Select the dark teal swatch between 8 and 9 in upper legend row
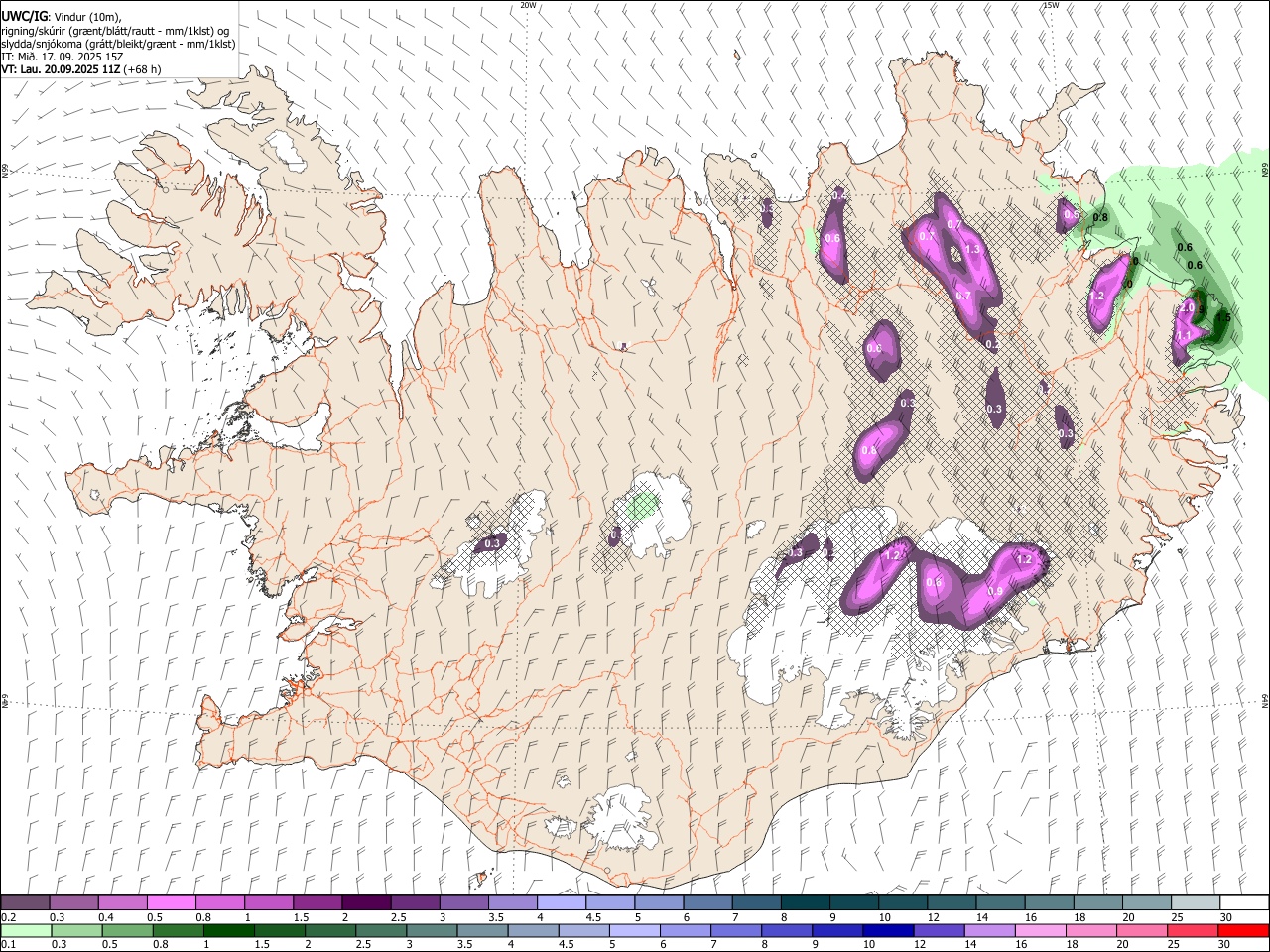Screen dimensions: 1270x952 pos(804,903)
